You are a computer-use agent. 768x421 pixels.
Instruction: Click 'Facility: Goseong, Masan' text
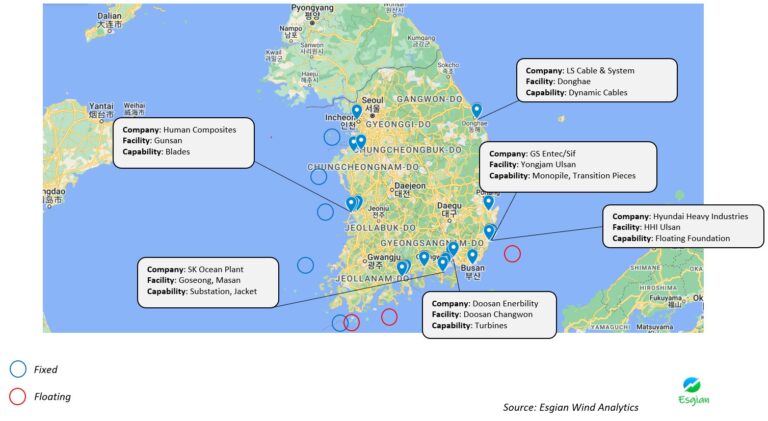tap(193, 281)
